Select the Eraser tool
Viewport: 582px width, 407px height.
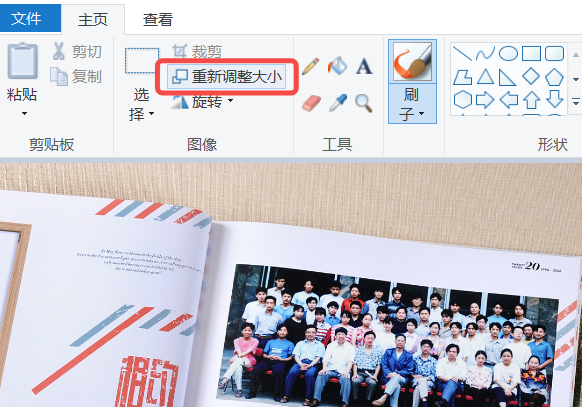coord(311,103)
